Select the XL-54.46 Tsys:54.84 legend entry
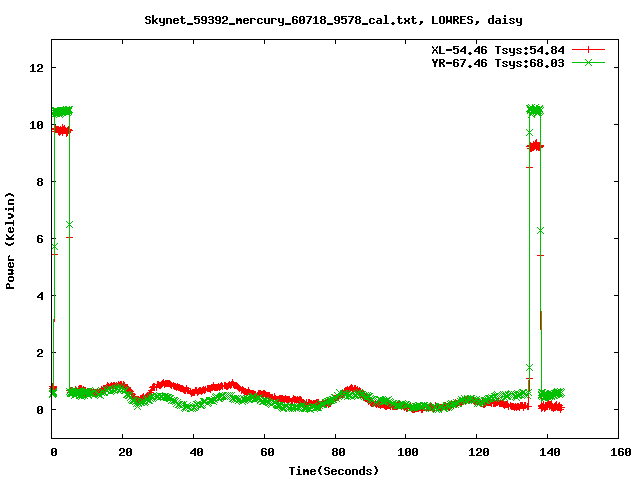The height and width of the screenshot is (480, 640). tap(498, 50)
